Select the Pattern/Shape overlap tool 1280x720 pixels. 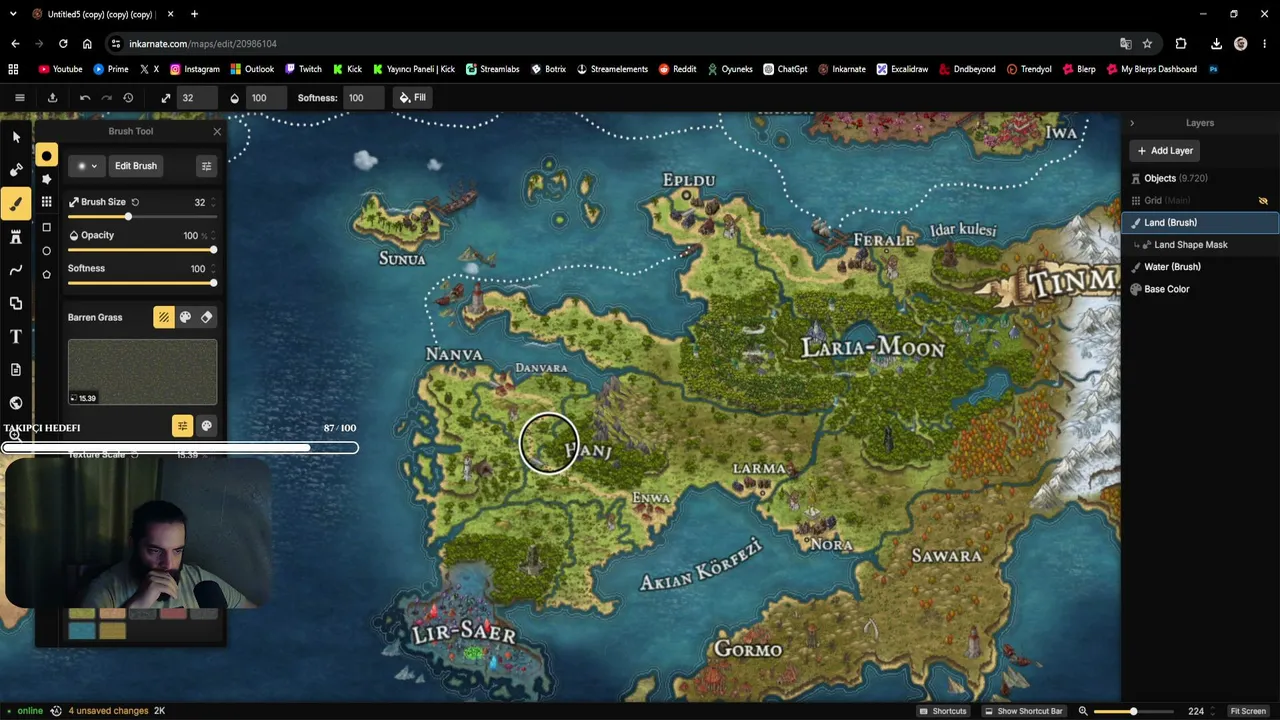point(16,303)
